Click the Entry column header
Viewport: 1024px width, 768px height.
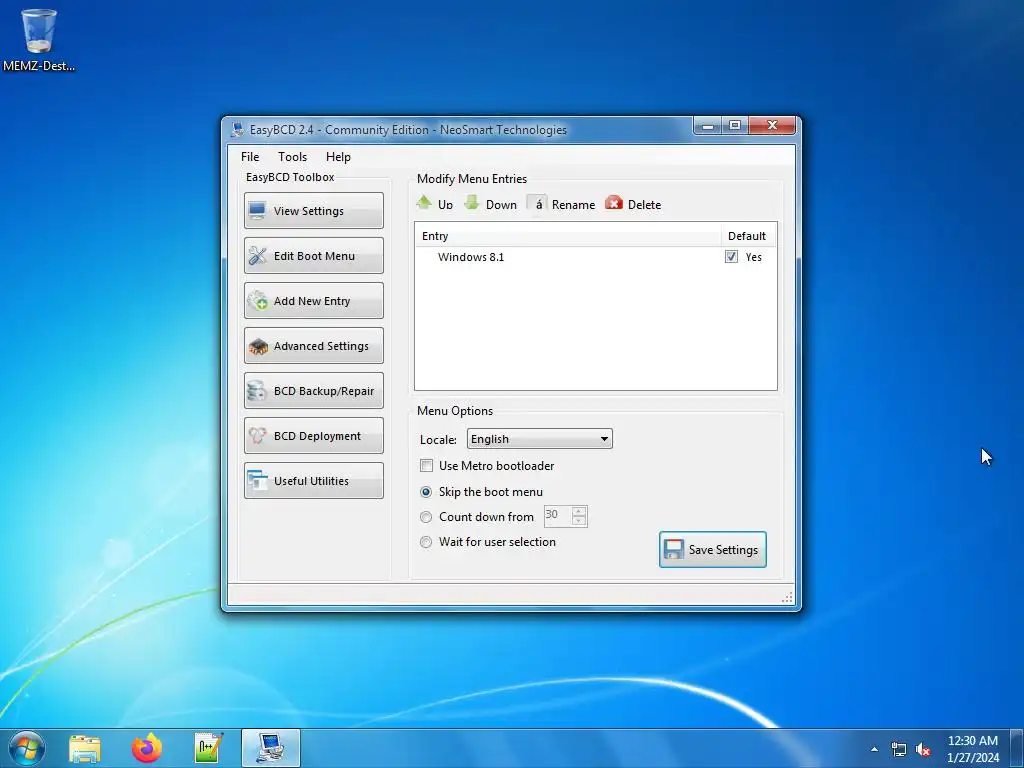coord(568,236)
